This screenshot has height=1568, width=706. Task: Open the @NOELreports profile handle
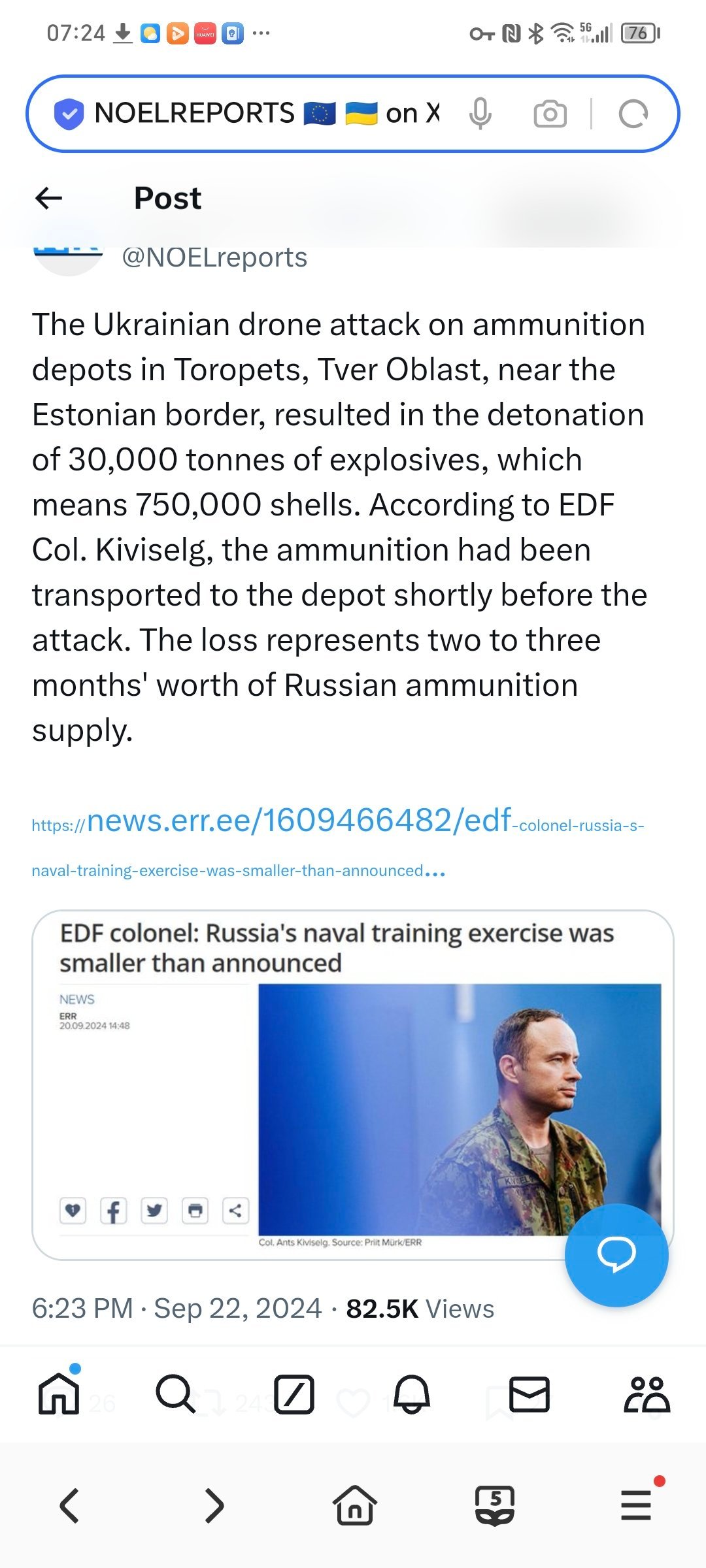tap(214, 257)
